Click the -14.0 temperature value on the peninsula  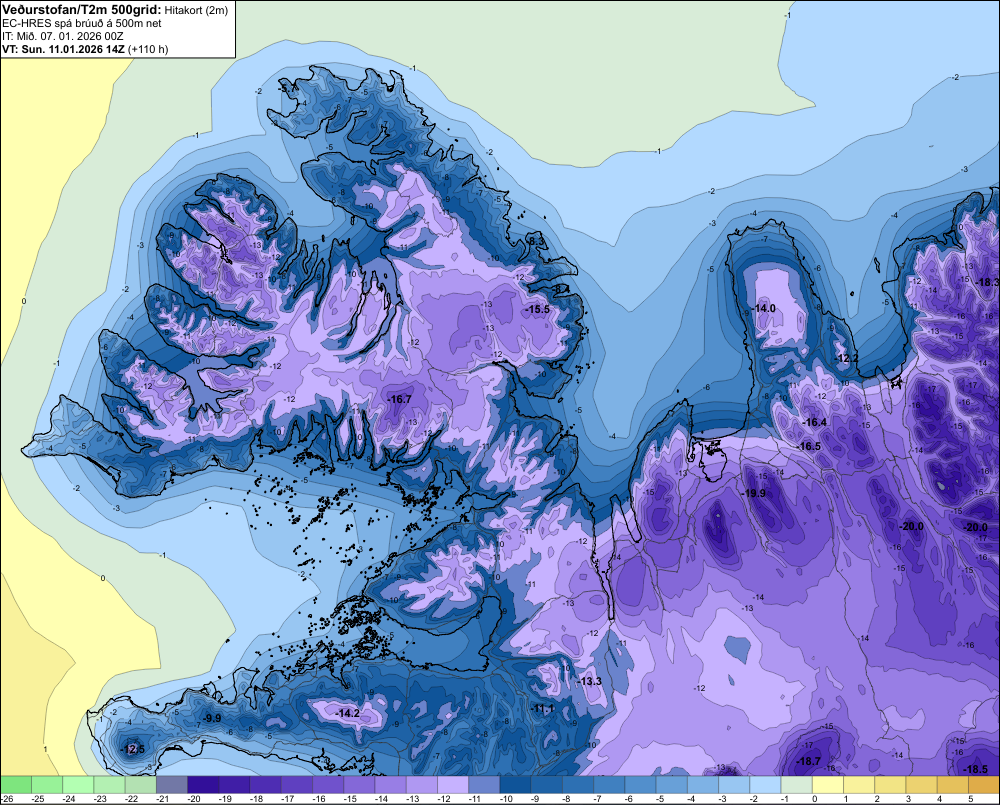763,308
